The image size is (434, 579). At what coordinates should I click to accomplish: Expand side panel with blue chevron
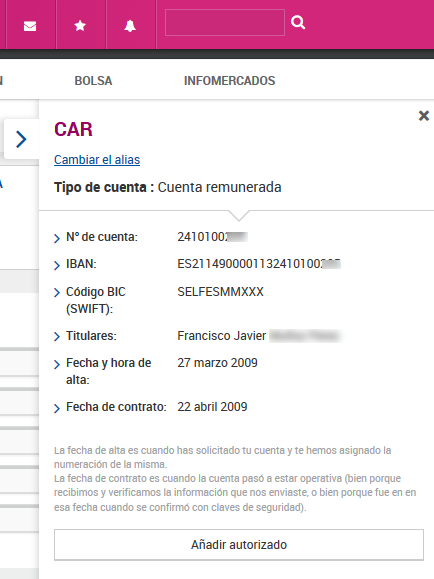(21, 139)
